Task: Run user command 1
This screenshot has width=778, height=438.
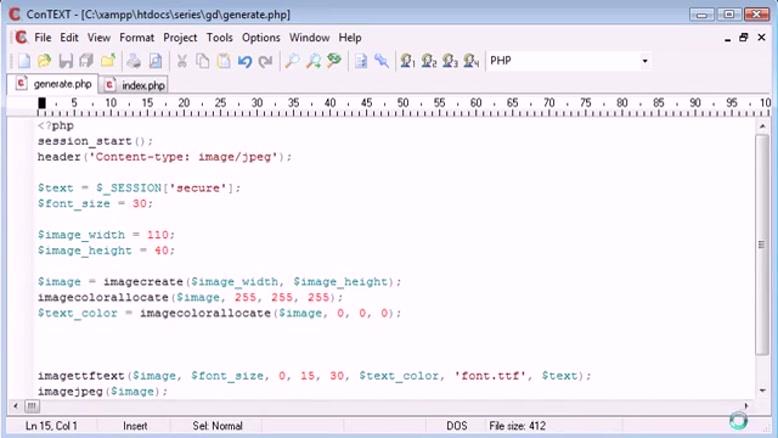Action: point(408,61)
